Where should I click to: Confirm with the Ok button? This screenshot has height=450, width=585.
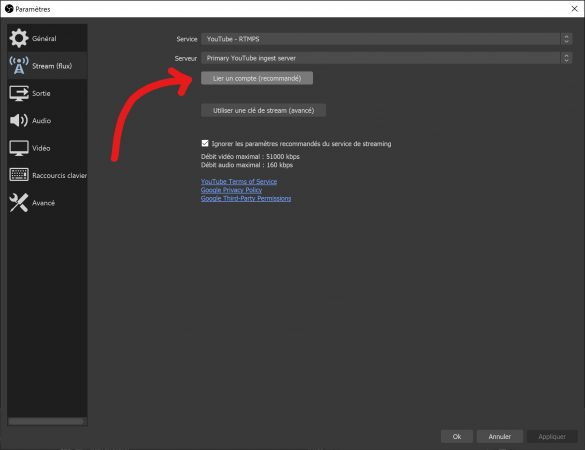(457, 436)
